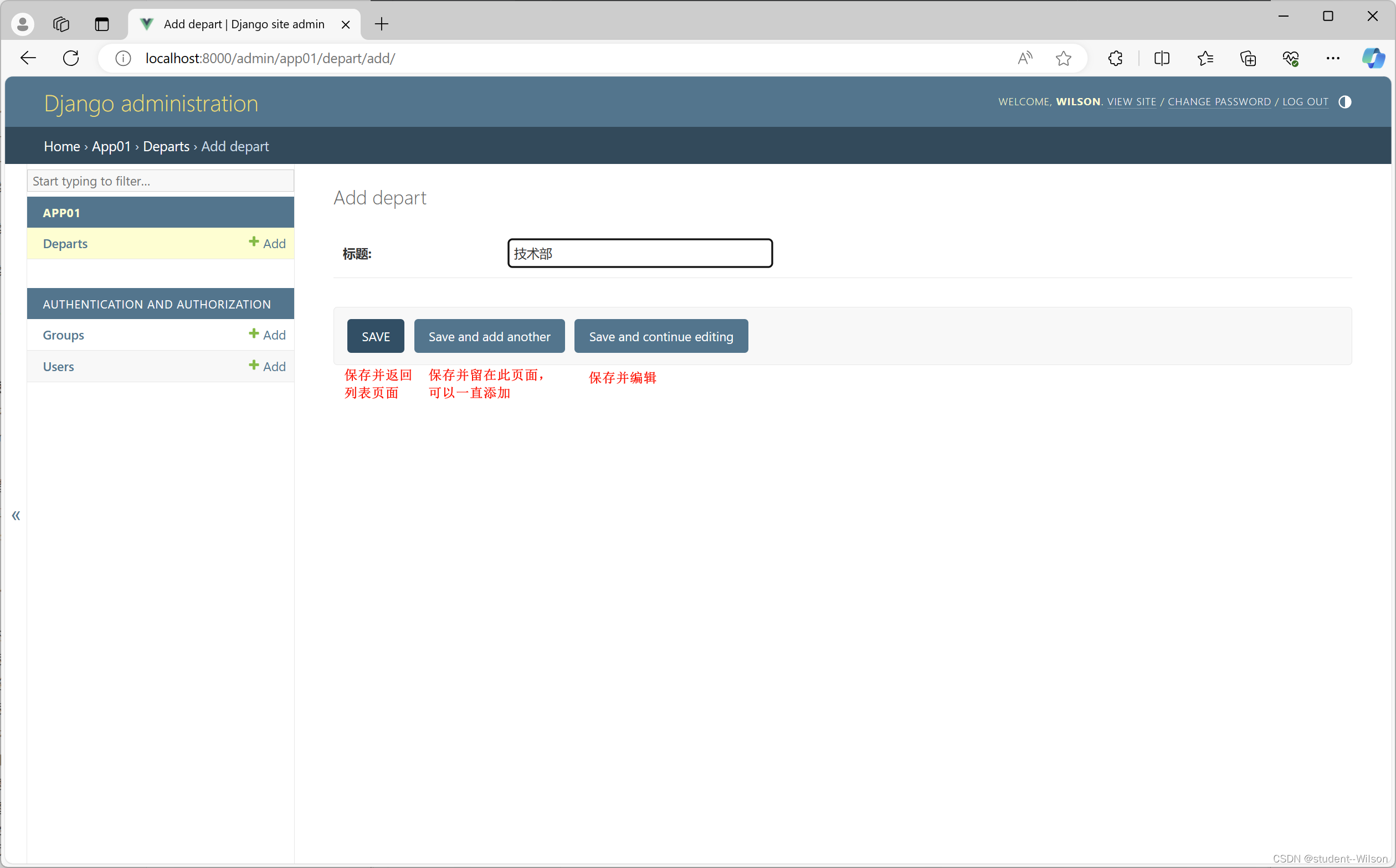Add this page to favorites via star icon
Screen dimensions: 1396x868
[x=1063, y=58]
